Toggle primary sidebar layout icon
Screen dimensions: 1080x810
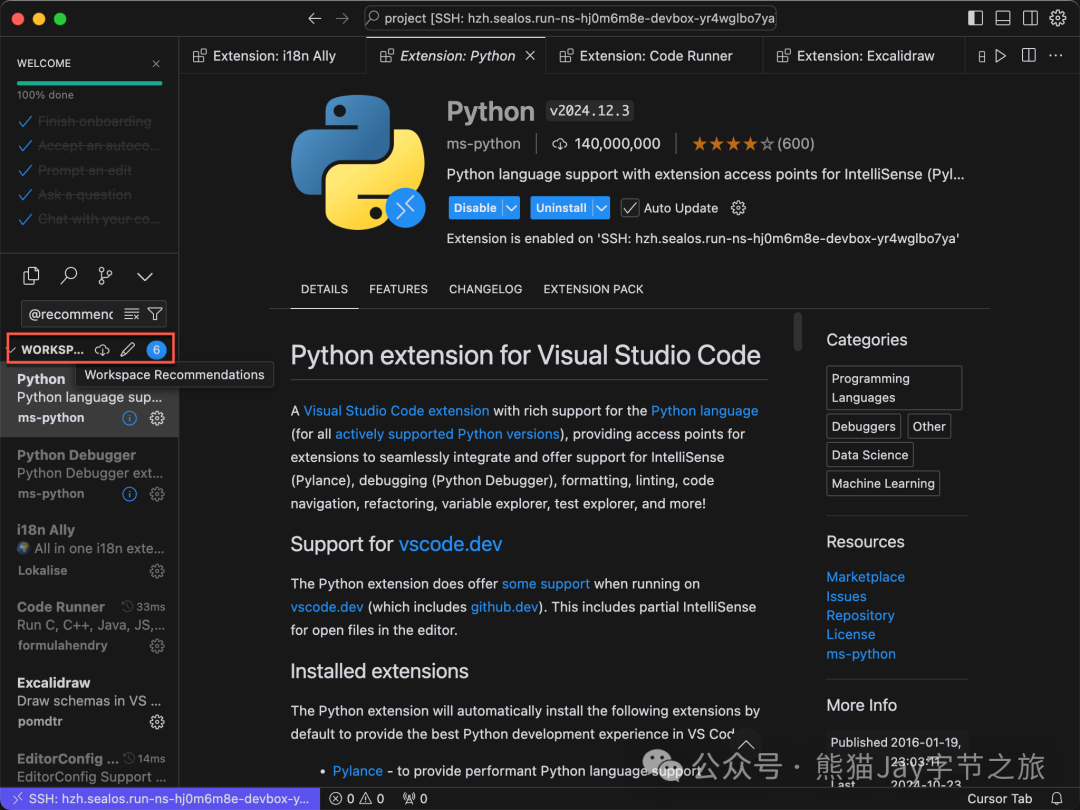[975, 19]
